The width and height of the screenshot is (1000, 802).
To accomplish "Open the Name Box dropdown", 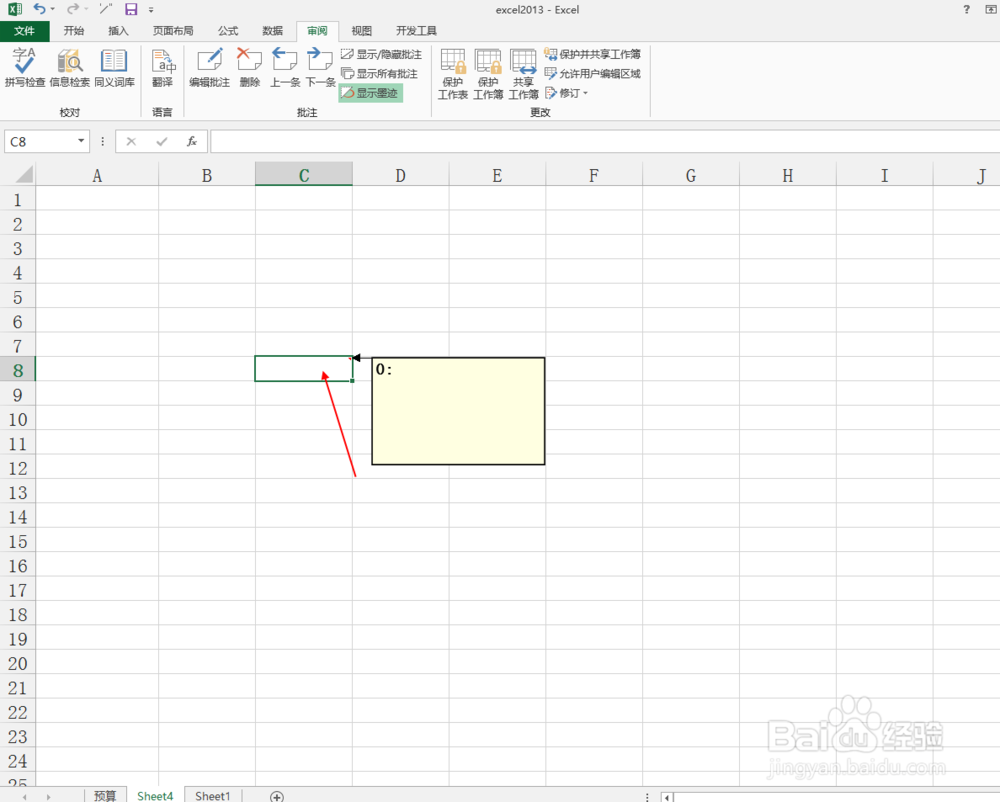I will 81,141.
